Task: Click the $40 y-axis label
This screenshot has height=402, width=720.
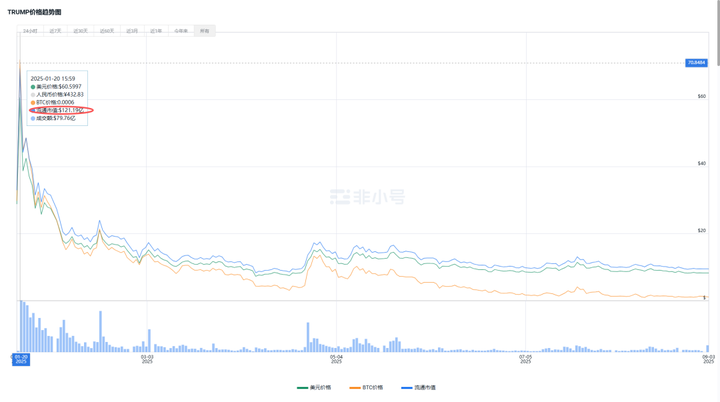Action: [702, 163]
